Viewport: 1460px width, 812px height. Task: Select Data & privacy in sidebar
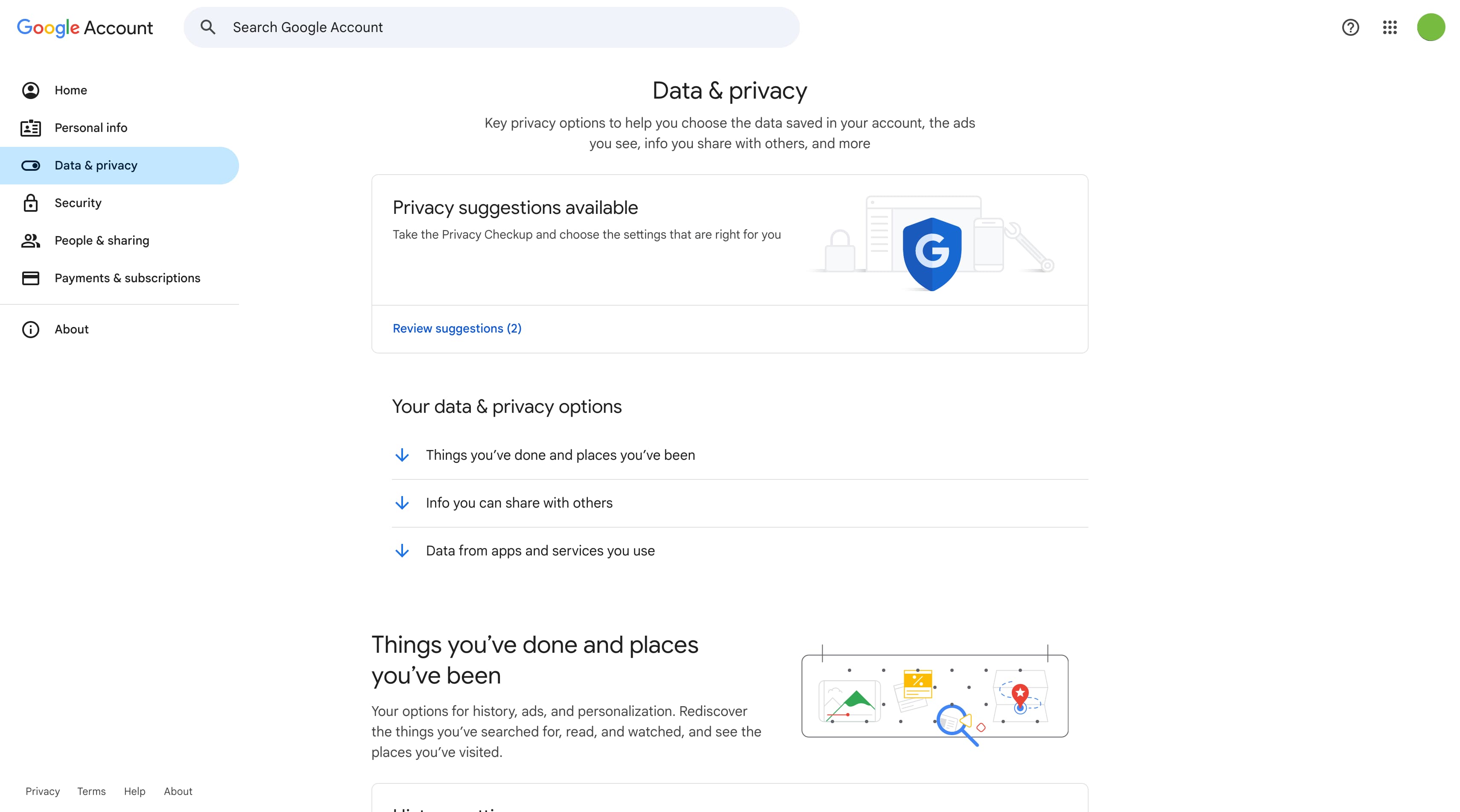[96, 166]
